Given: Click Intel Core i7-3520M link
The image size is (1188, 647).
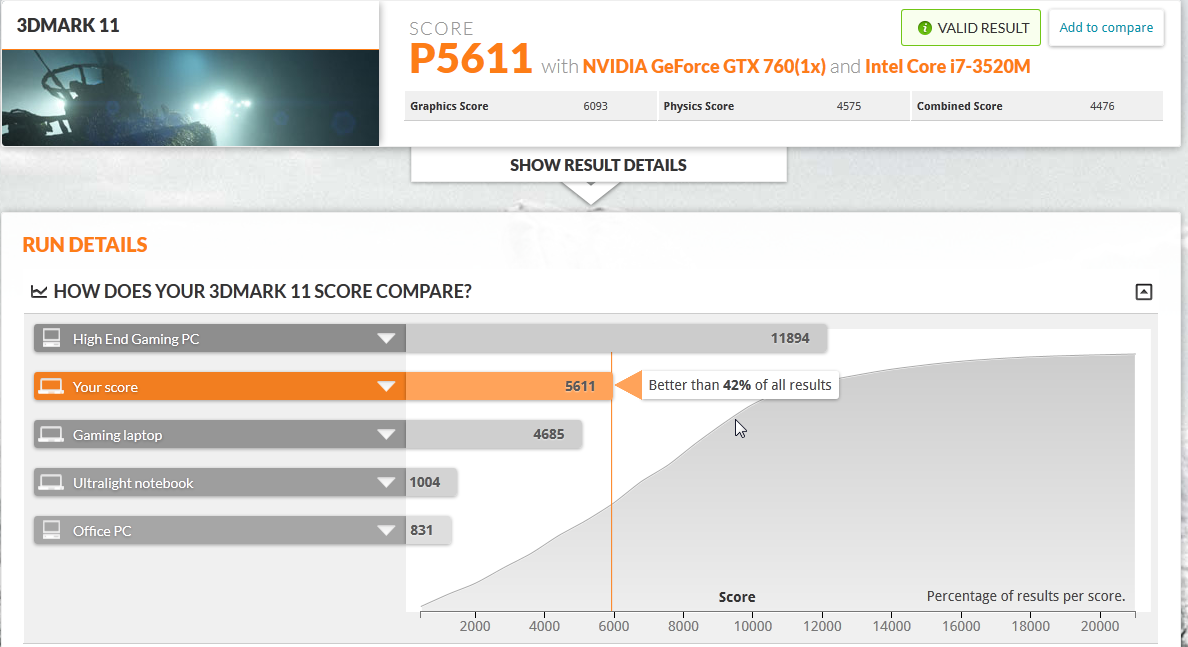Looking at the screenshot, I should coord(948,67).
